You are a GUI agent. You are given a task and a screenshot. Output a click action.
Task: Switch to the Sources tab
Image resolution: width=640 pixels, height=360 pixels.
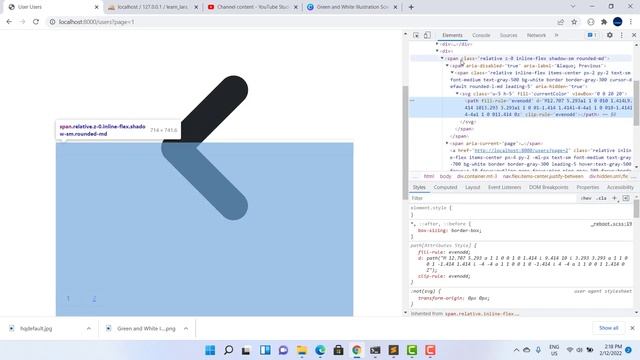[x=509, y=36]
